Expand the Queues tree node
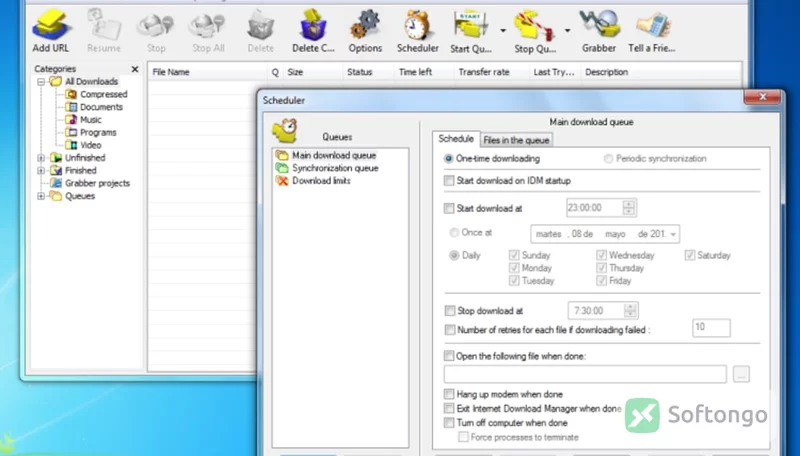The image size is (800, 456). point(41,196)
